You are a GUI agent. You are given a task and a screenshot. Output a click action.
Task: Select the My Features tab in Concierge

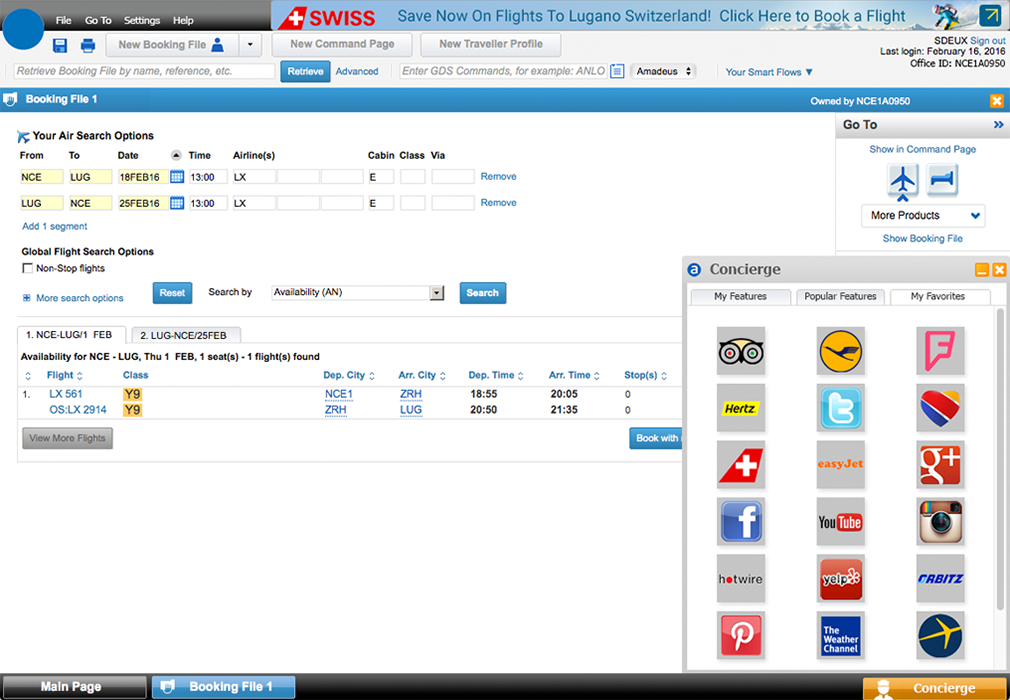[740, 297]
